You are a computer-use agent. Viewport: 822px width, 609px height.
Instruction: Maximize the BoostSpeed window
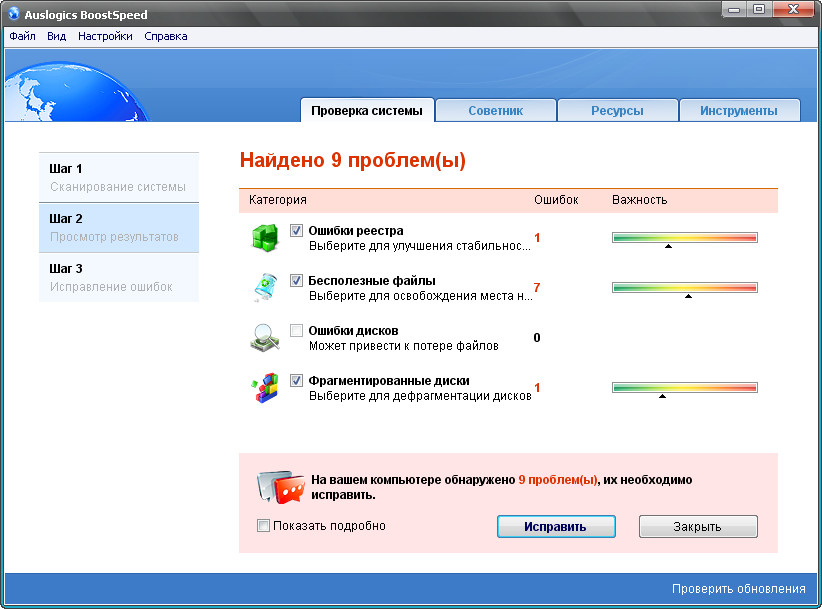click(x=759, y=9)
